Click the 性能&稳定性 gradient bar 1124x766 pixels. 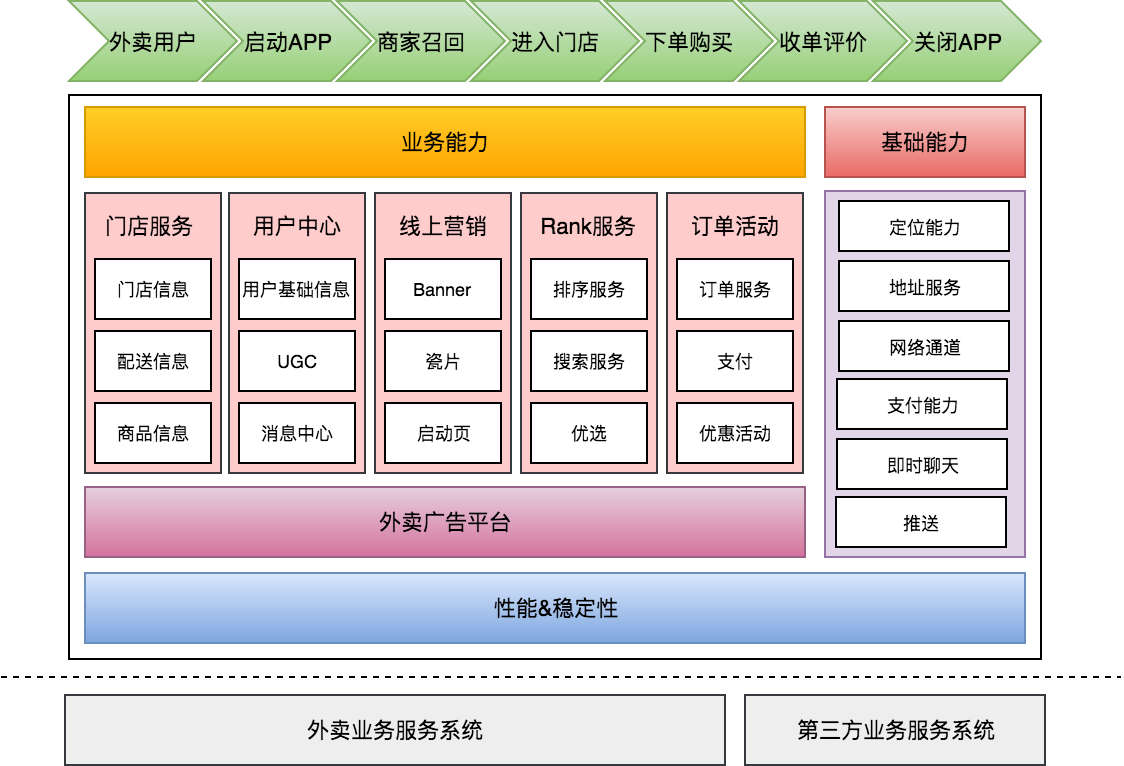pyautogui.click(x=556, y=608)
